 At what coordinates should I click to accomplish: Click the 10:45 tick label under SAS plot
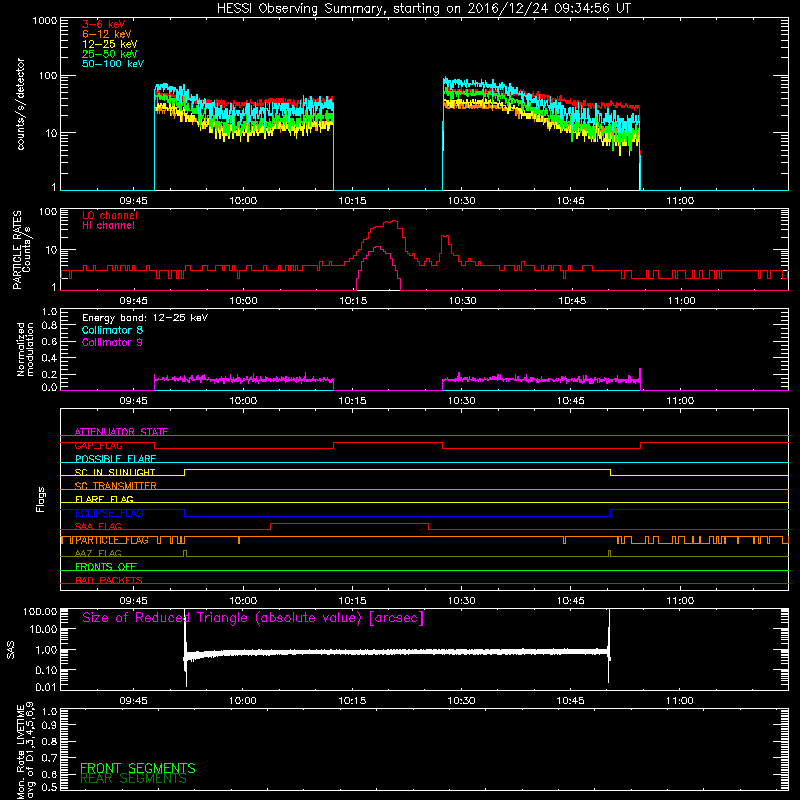pyautogui.click(x=570, y=701)
